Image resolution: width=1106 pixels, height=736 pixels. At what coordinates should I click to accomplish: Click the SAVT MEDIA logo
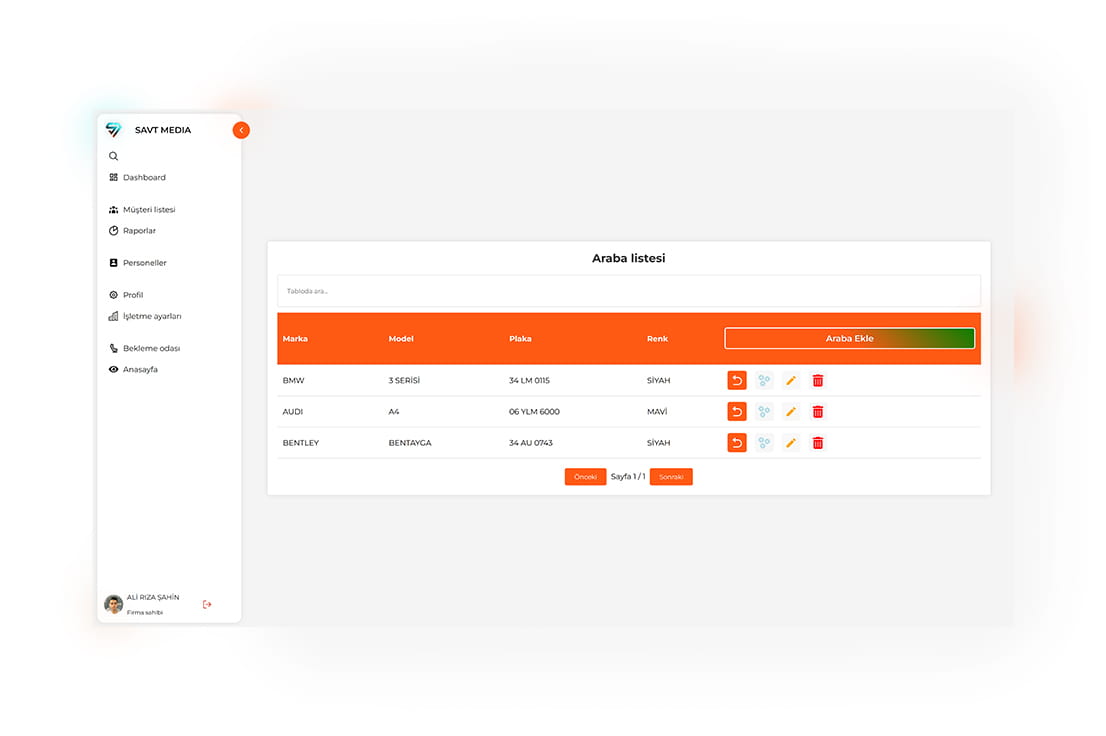[114, 130]
